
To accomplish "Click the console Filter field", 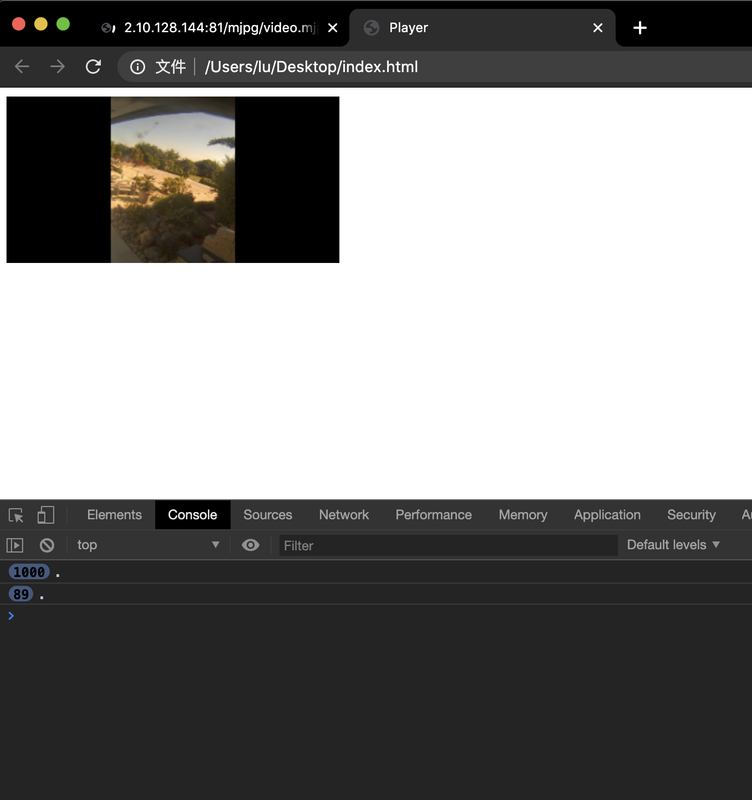I will point(448,545).
